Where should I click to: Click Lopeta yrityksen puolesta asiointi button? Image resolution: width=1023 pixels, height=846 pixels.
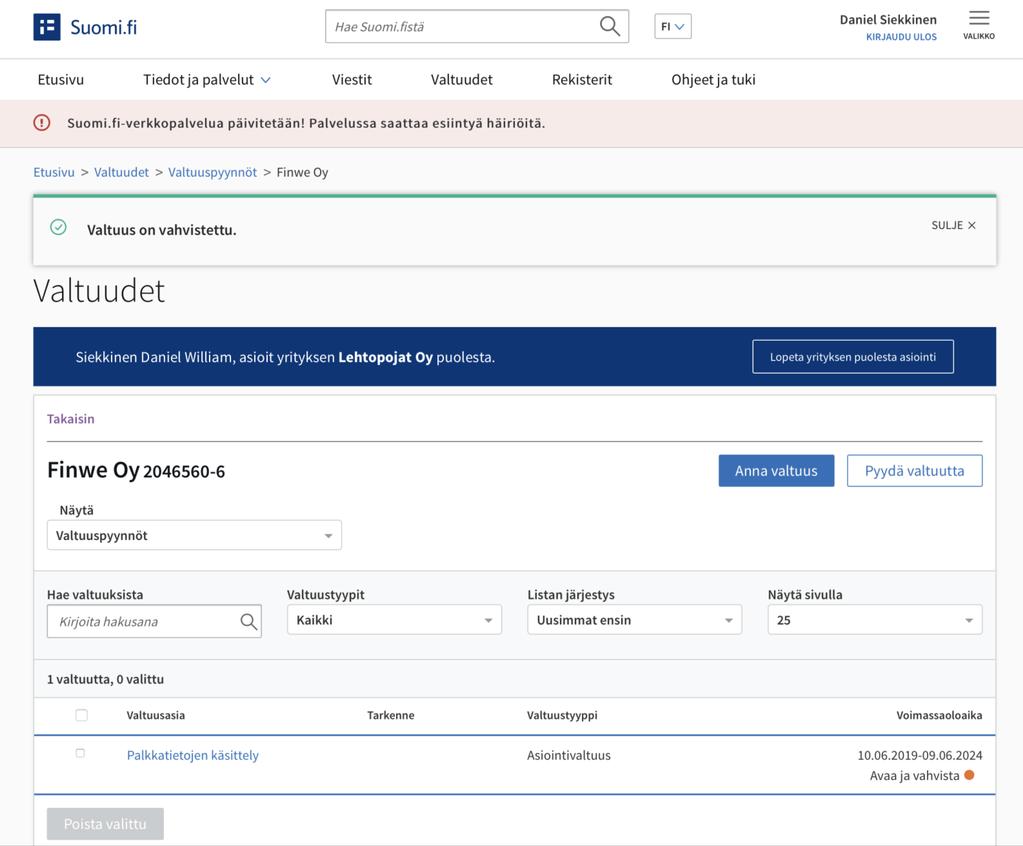[853, 357]
